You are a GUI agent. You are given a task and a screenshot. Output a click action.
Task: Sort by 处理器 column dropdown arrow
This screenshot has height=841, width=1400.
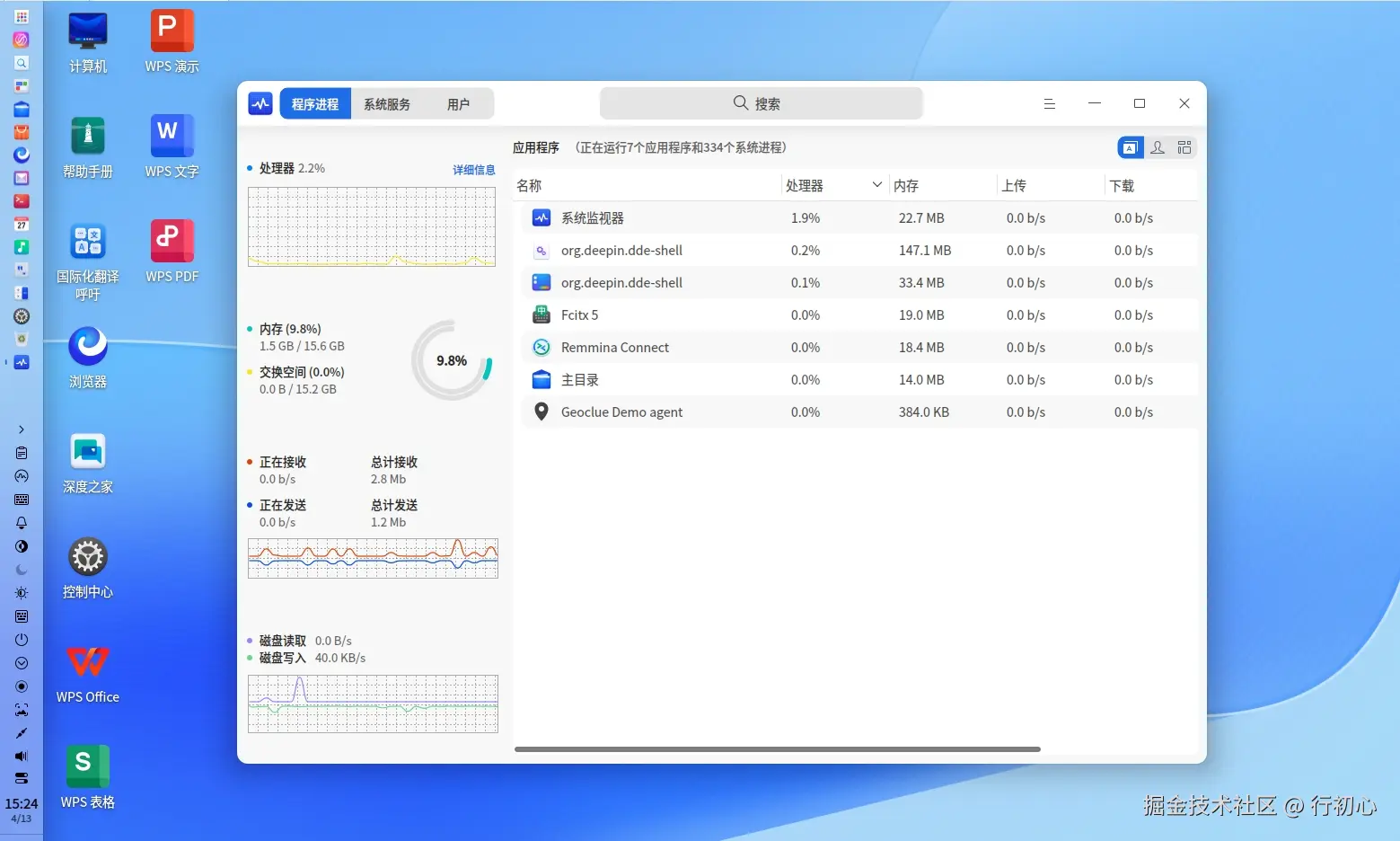(x=877, y=184)
